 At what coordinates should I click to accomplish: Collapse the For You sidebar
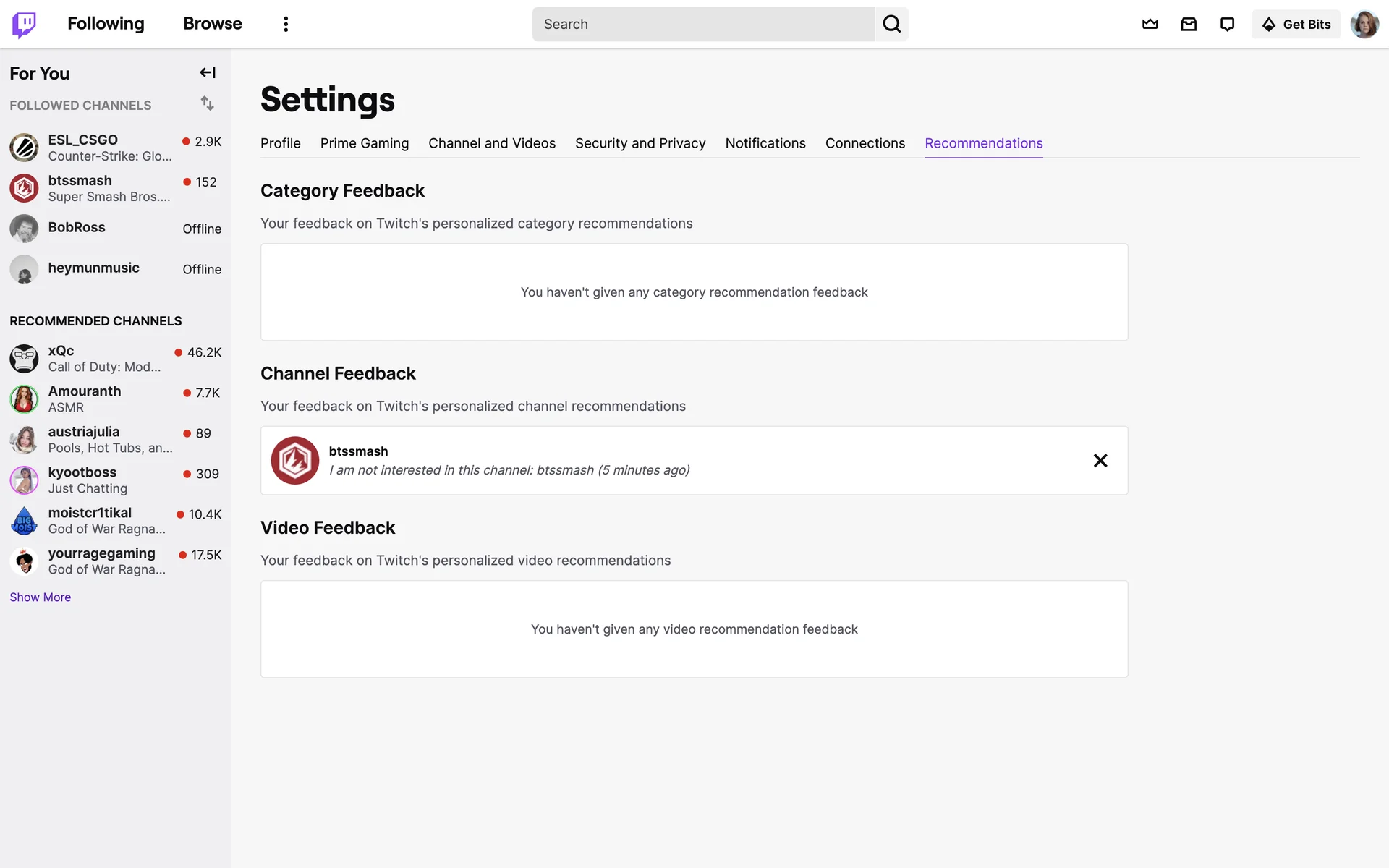coord(208,72)
